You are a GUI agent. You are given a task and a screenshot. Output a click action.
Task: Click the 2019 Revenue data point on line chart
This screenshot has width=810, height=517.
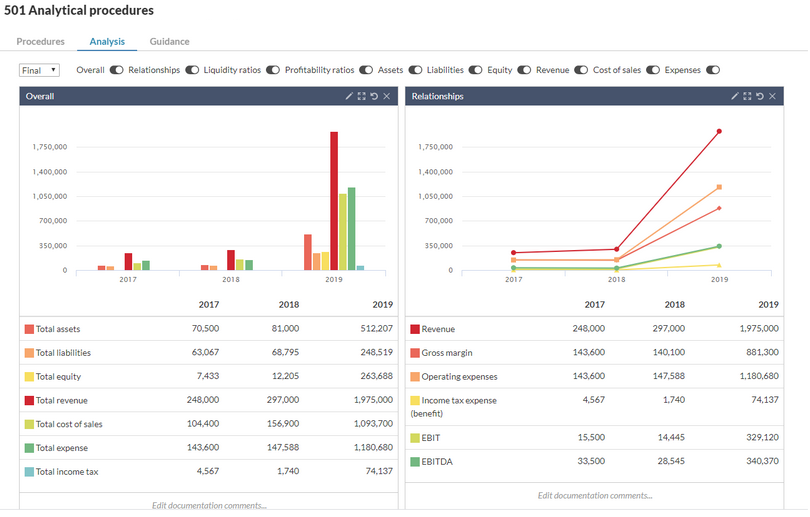click(719, 131)
